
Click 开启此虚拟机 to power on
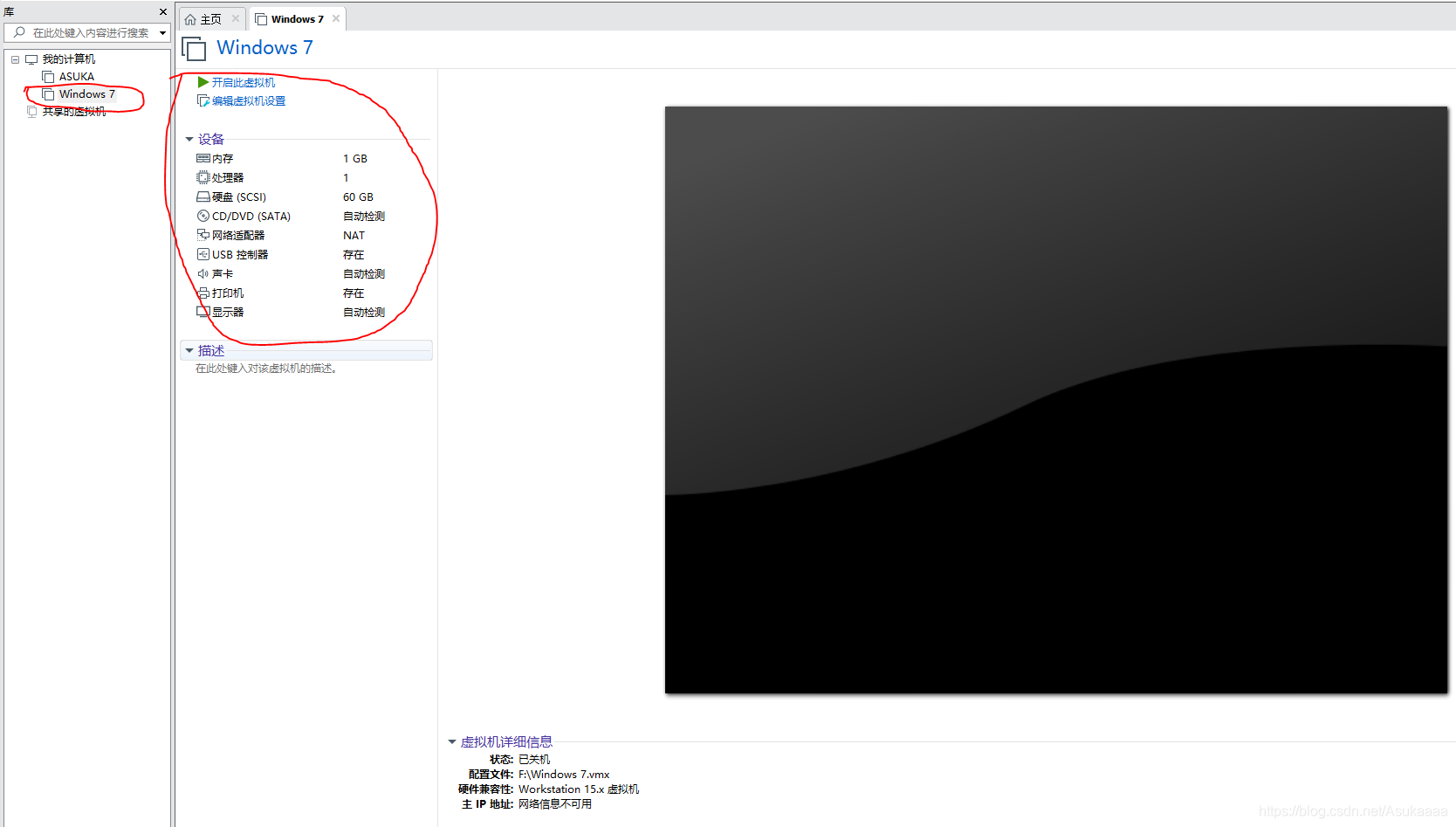[x=244, y=82]
